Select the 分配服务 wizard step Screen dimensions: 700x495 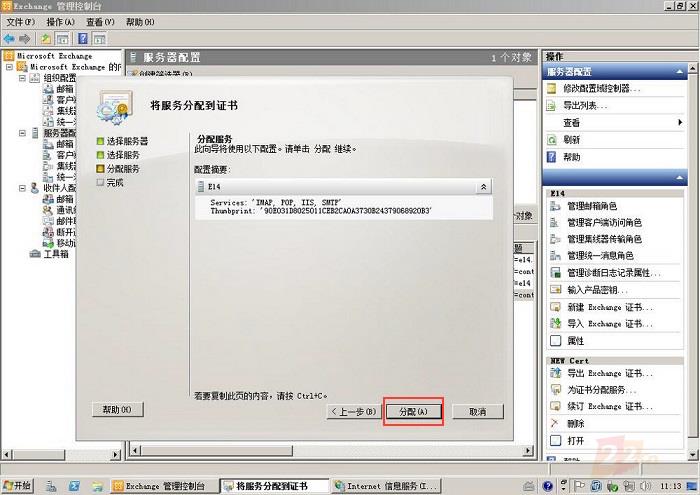click(118, 169)
